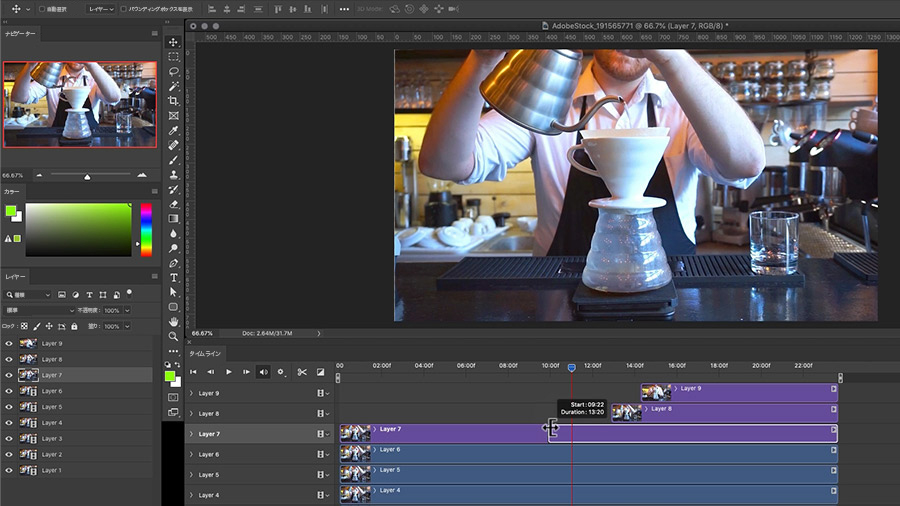The height and width of the screenshot is (506, 900).
Task: Select the Move tool in the toolbar
Action: 174,42
